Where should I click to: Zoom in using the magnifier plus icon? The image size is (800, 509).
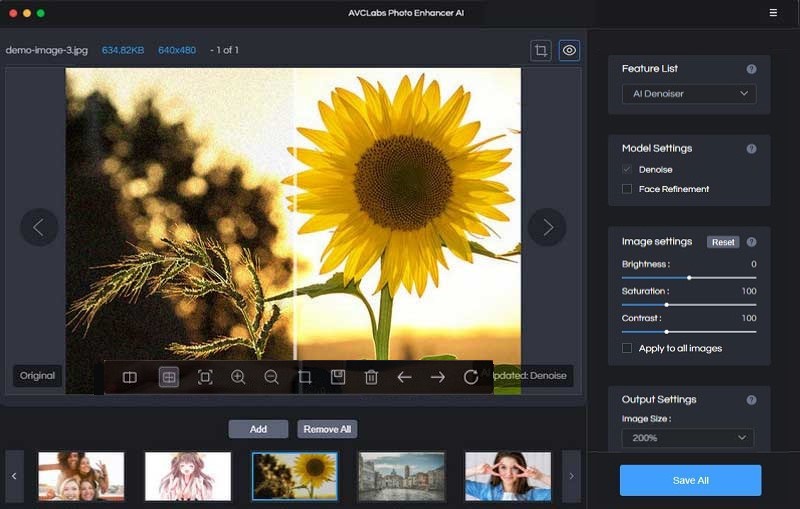[238, 377]
